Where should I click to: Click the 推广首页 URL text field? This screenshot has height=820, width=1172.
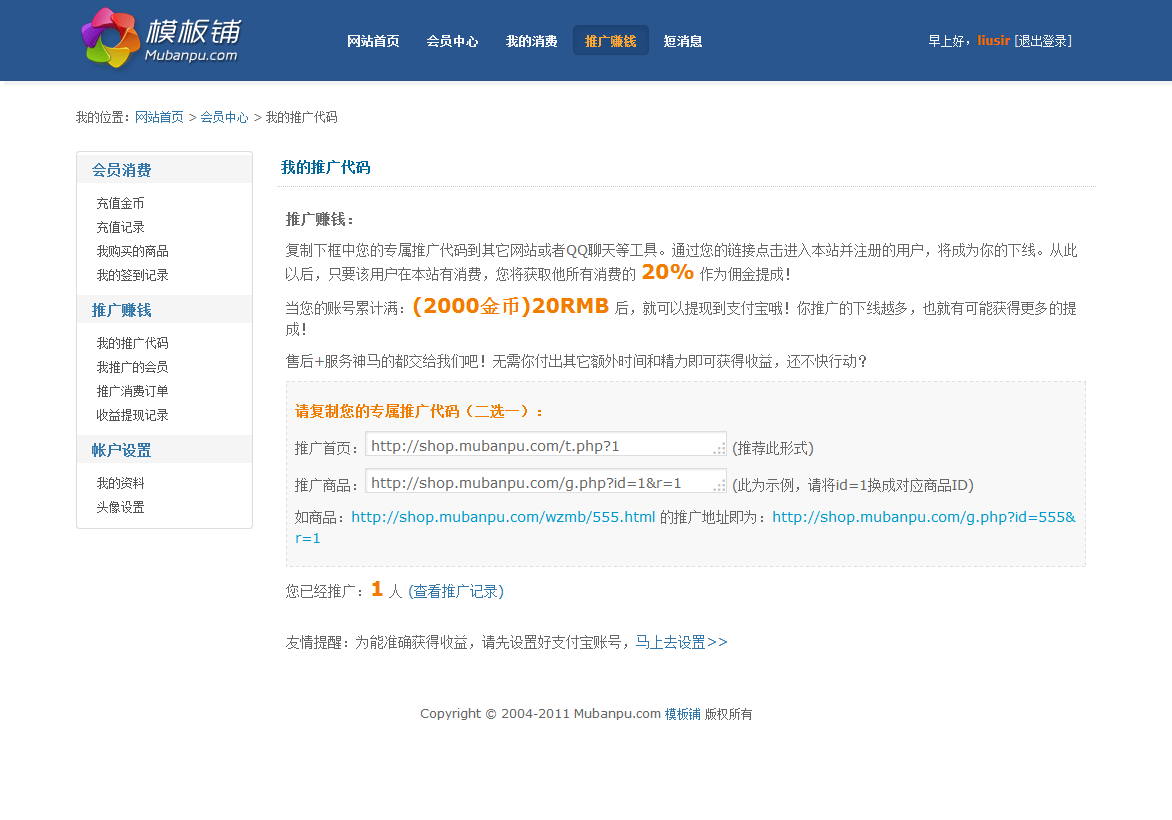tap(545, 445)
